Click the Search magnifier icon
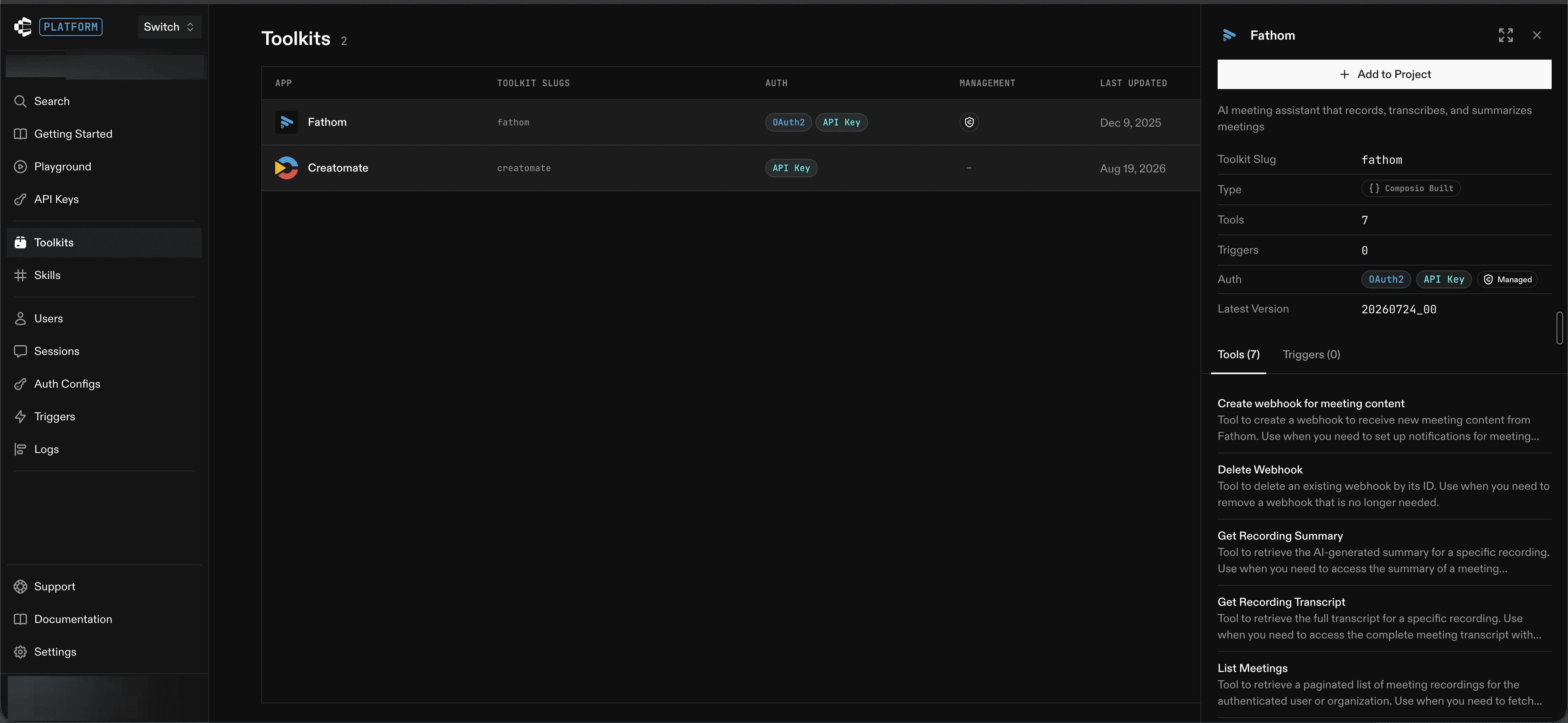 coord(21,101)
